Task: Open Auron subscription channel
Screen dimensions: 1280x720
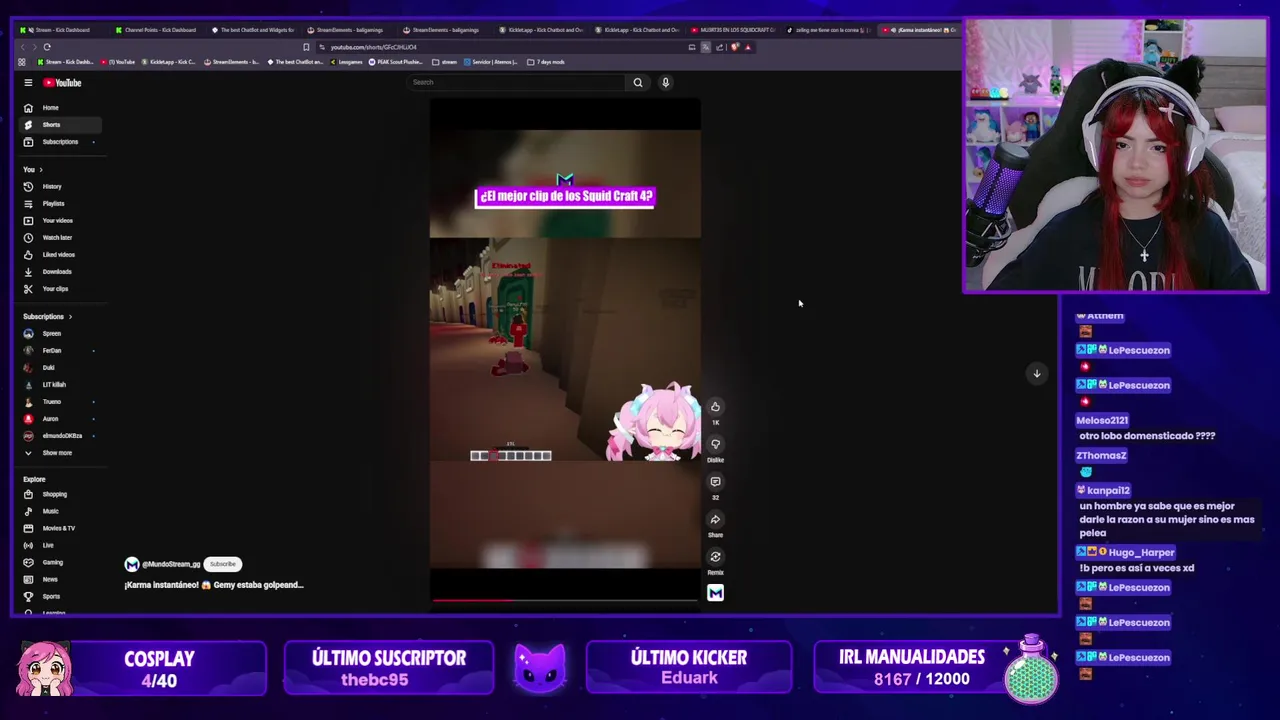Action: (x=60, y=419)
